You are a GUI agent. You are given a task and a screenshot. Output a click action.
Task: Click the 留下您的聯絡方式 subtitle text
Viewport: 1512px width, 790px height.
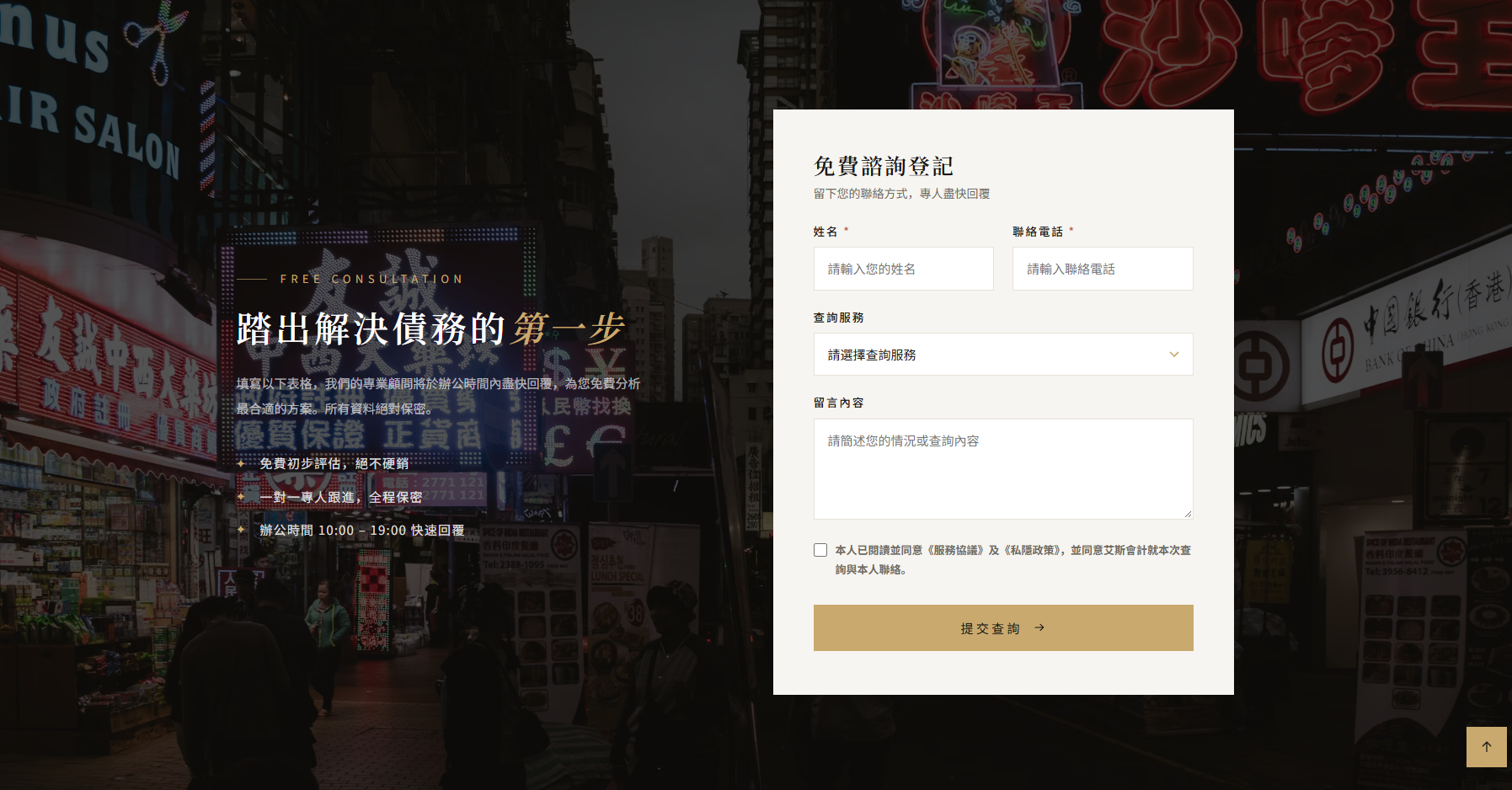click(x=901, y=194)
